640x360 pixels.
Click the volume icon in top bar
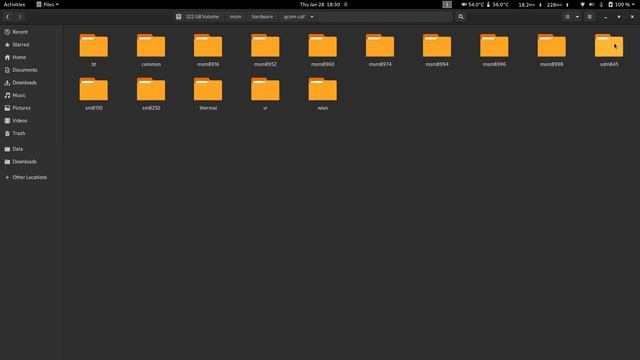click(x=591, y=4)
